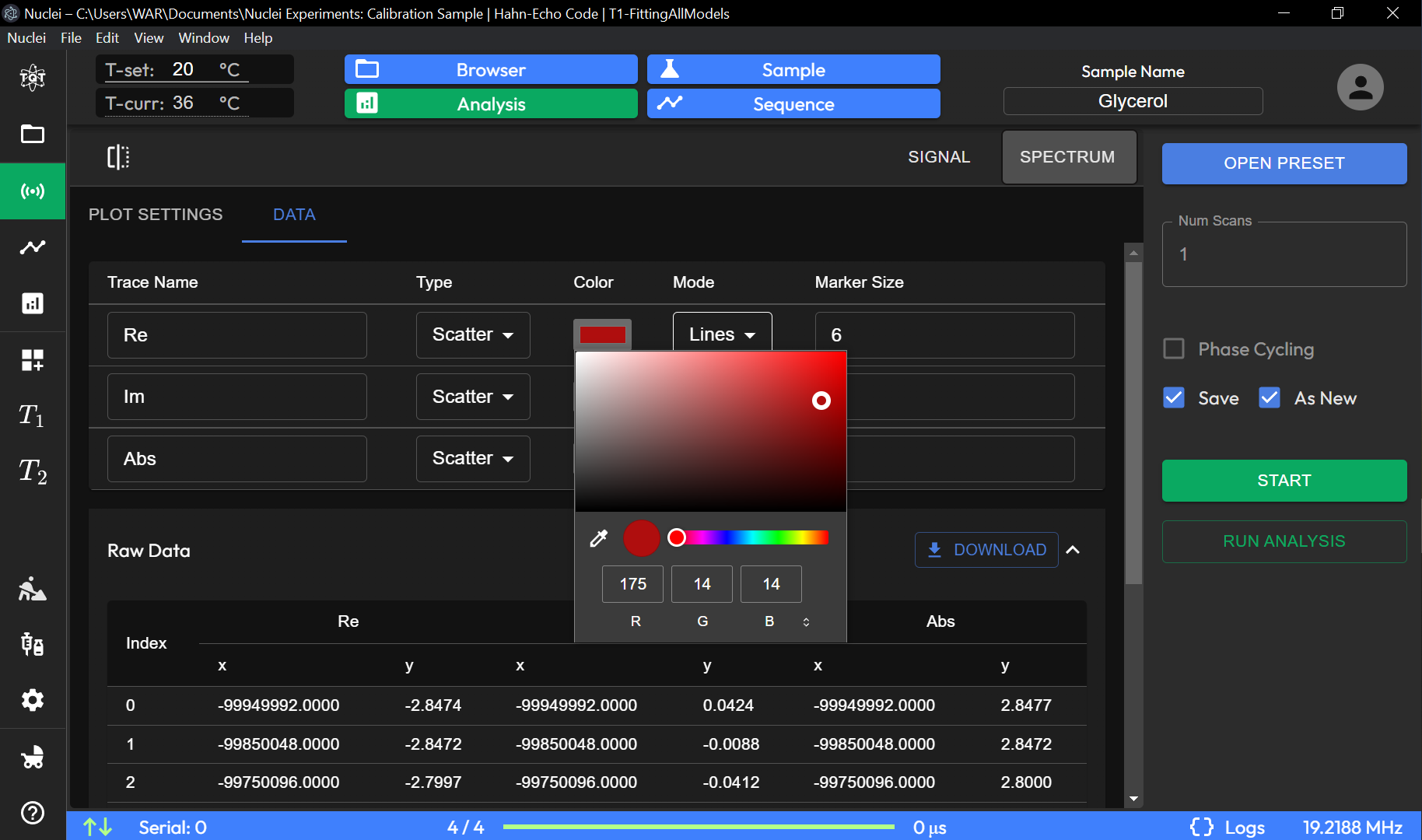Viewport: 1422px width, 840px height.
Task: Select the SPECTRUM view
Action: [1069, 157]
